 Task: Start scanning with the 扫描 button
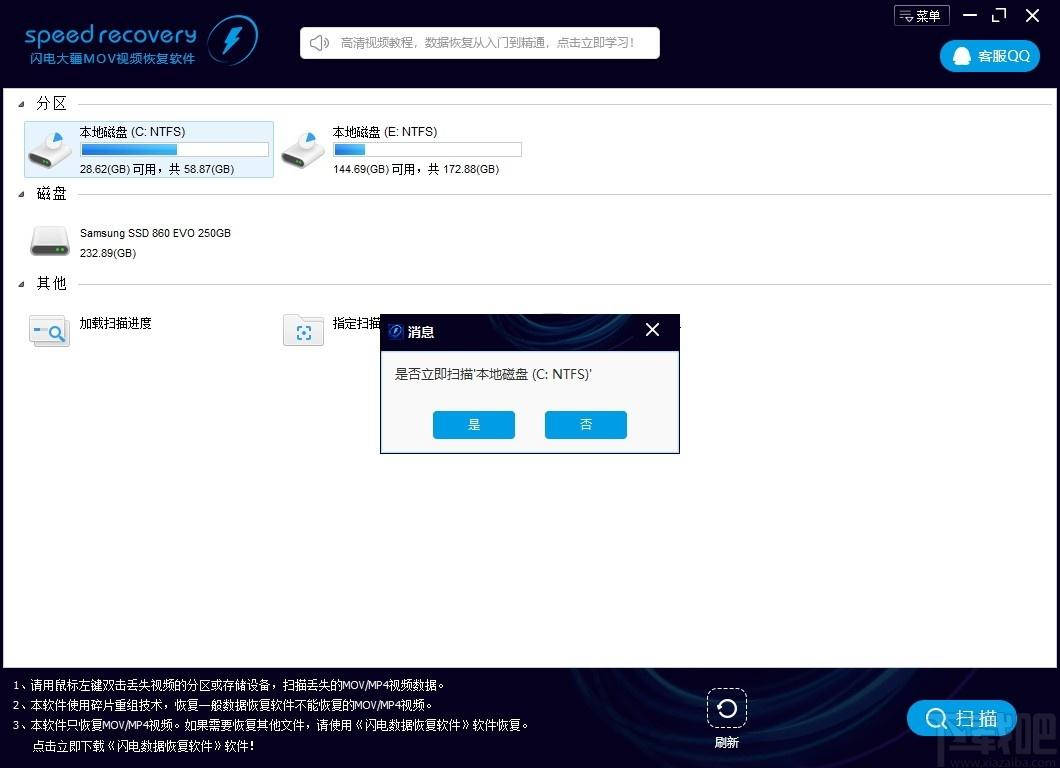pyautogui.click(x=961, y=718)
